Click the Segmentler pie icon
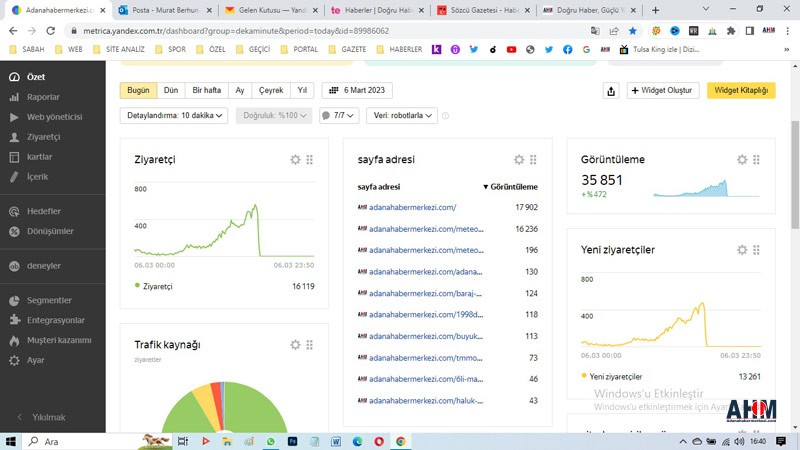 [x=14, y=301]
